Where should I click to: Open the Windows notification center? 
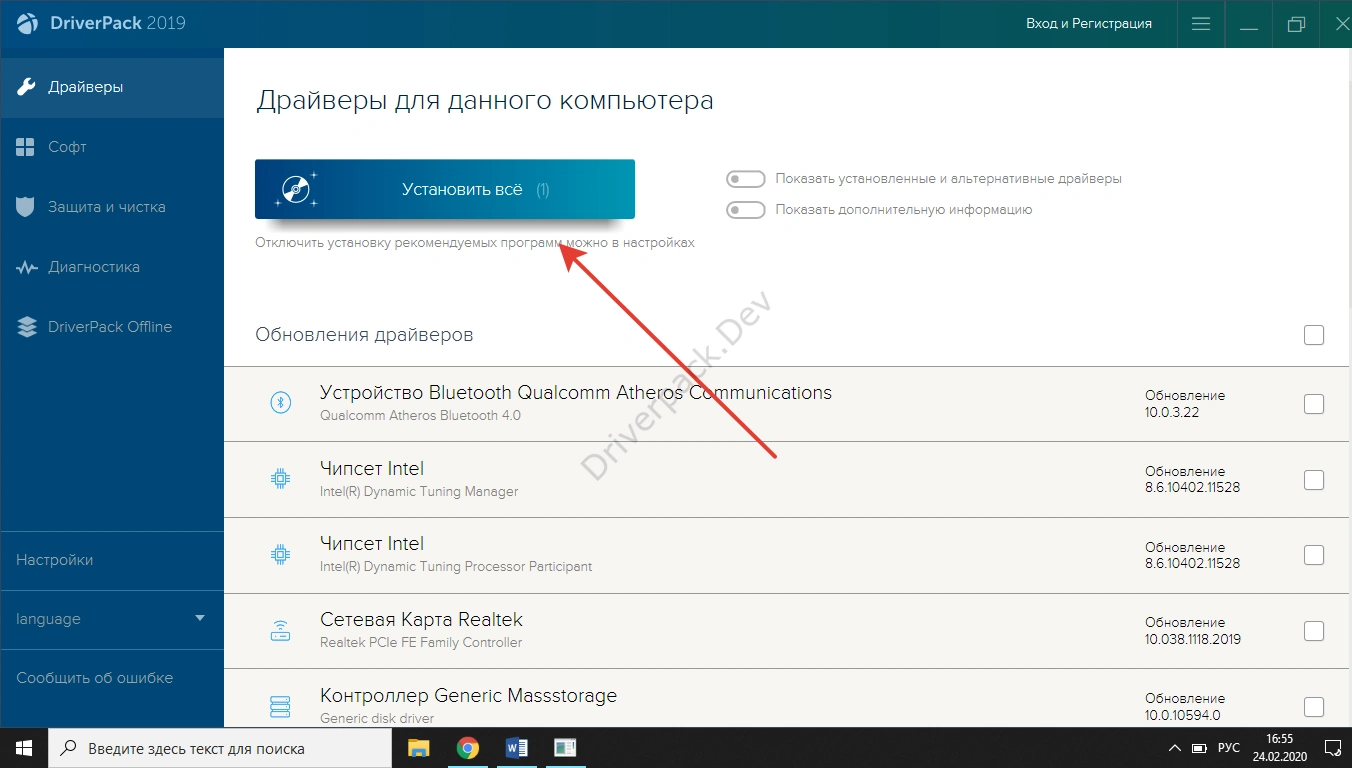(1332, 748)
